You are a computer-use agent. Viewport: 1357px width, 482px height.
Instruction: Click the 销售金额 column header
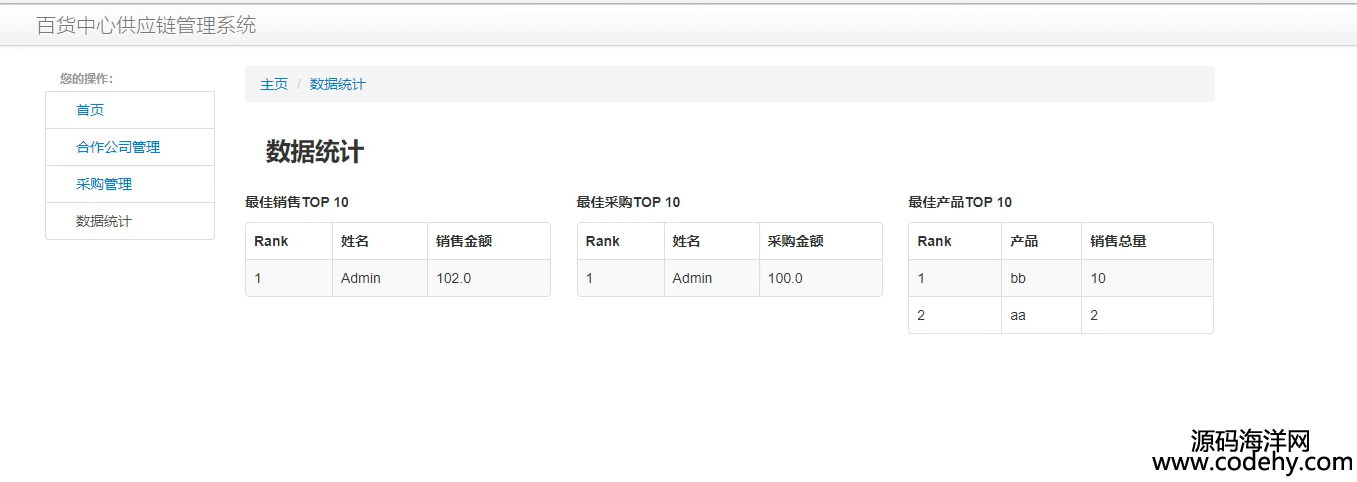pyautogui.click(x=464, y=241)
